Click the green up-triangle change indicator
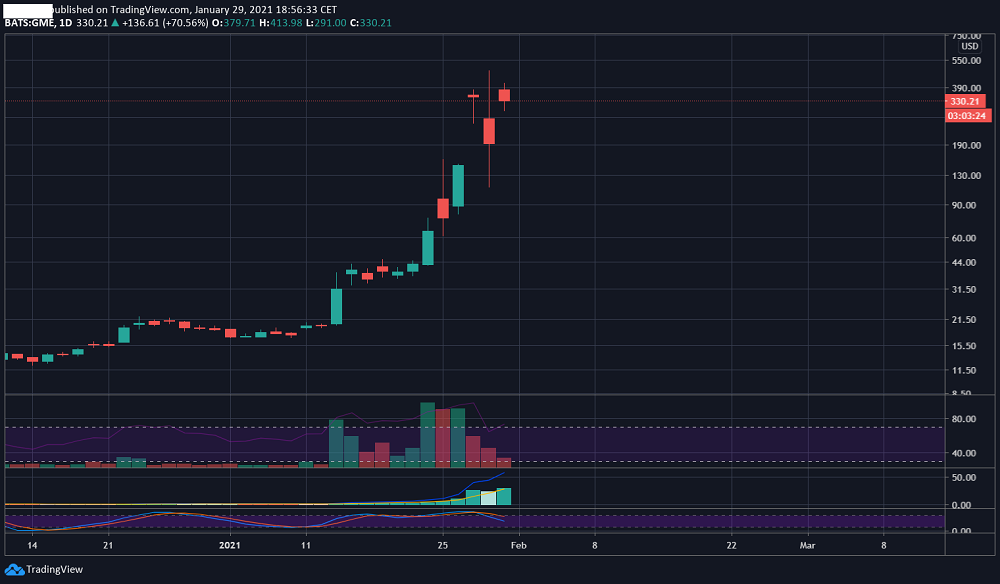 (115, 23)
